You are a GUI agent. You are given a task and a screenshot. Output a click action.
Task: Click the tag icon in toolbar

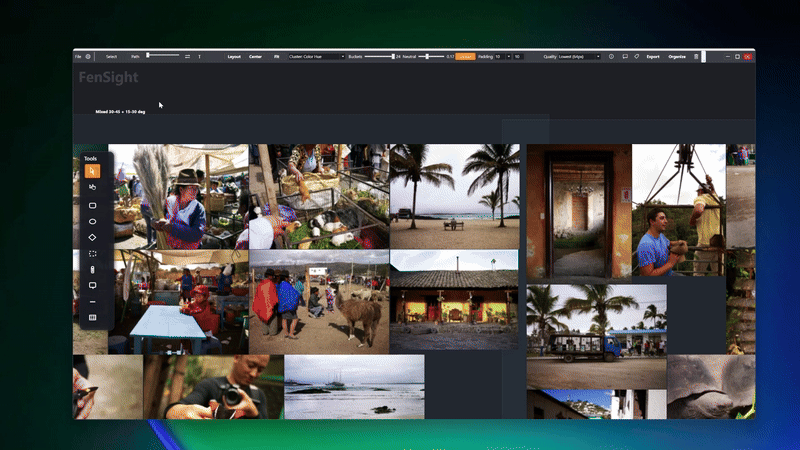pyautogui.click(x=636, y=57)
